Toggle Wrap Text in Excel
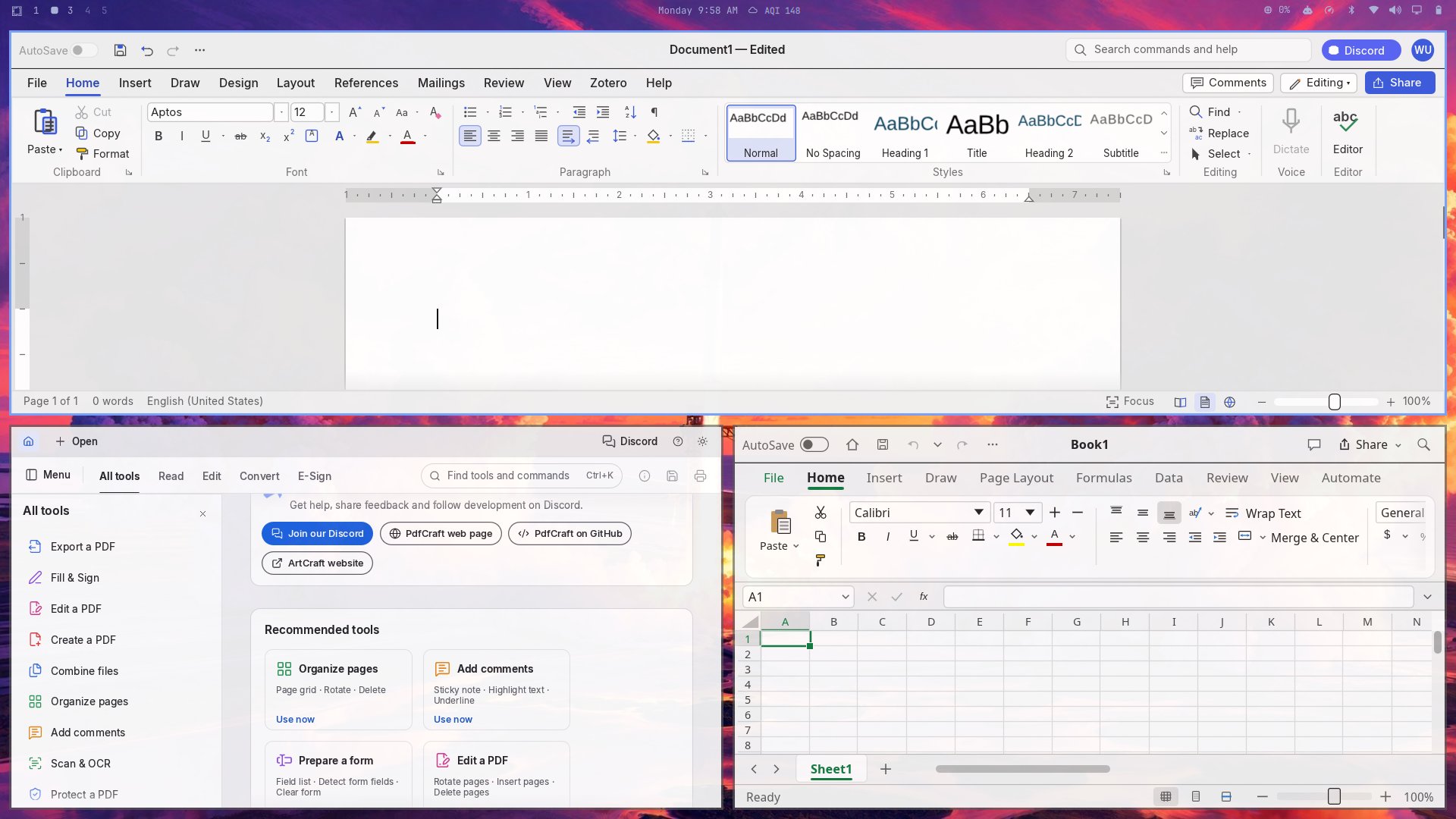 pyautogui.click(x=1263, y=513)
